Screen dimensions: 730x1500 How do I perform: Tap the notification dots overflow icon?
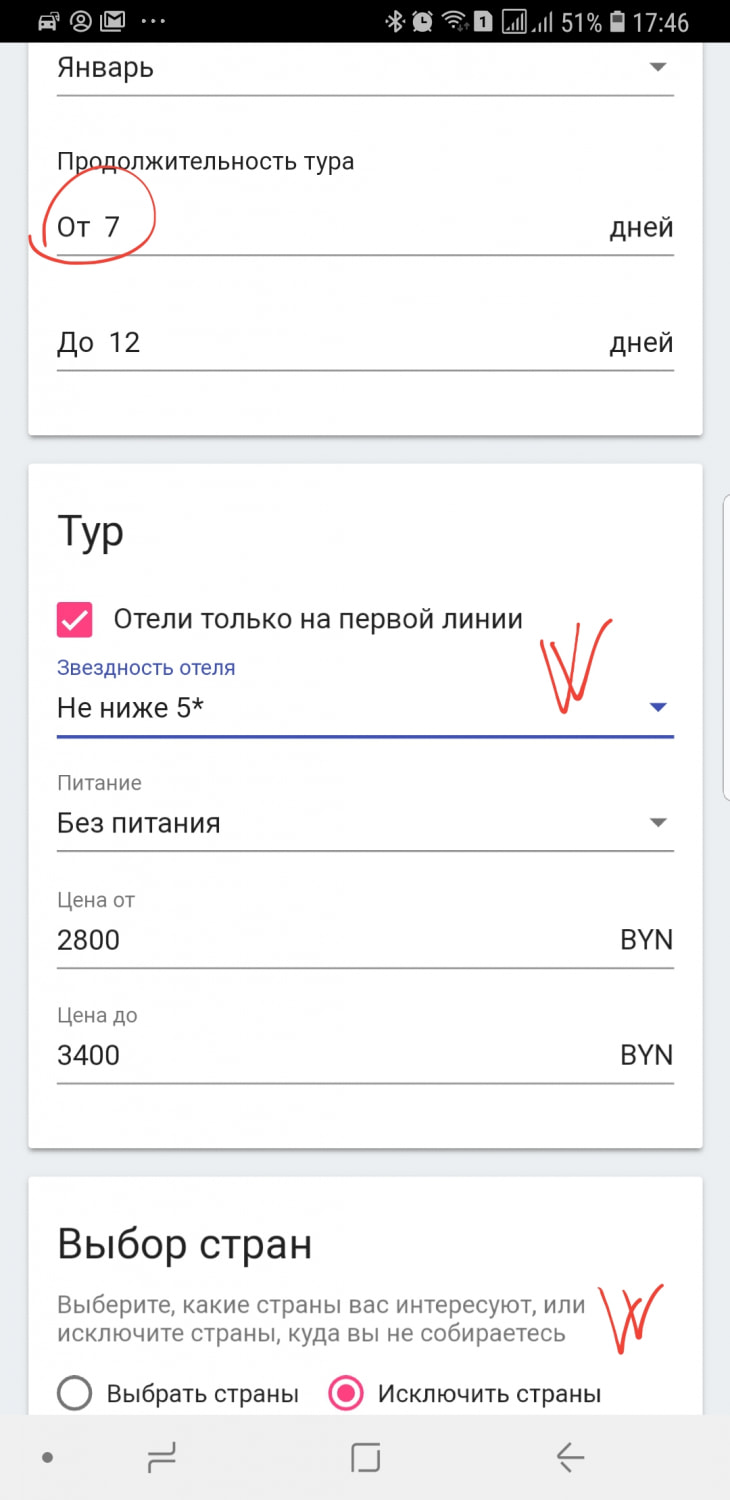152,21
